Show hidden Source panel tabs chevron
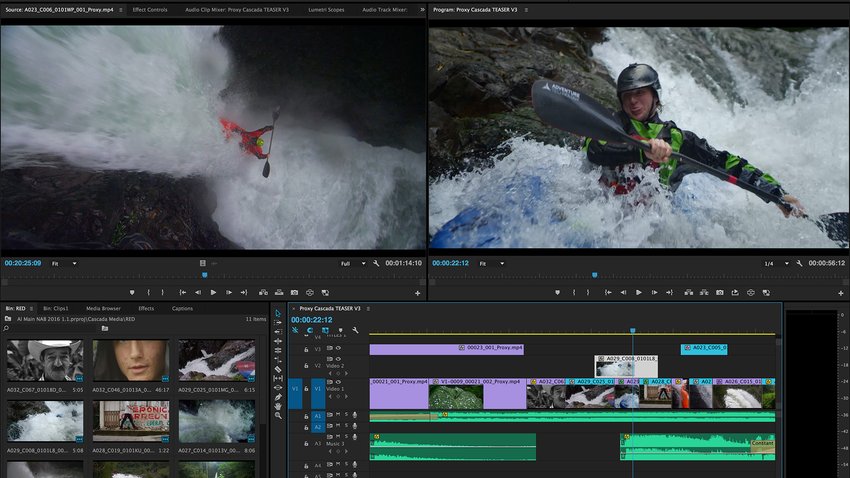Image resolution: width=850 pixels, height=478 pixels. click(422, 10)
